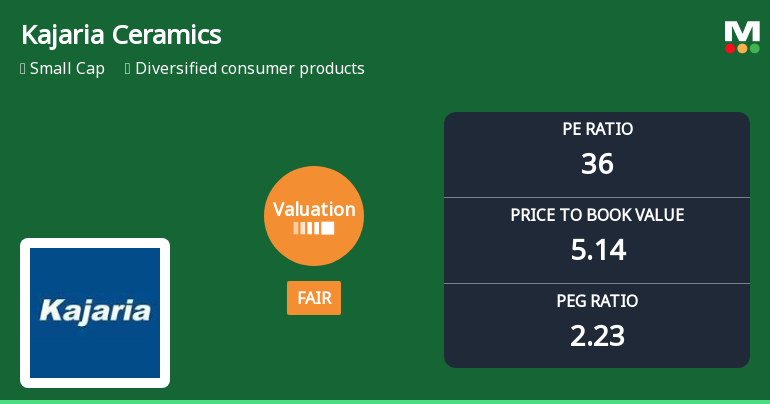
Task: Click the light green bar at the bottom
Action: [x=385, y=401]
